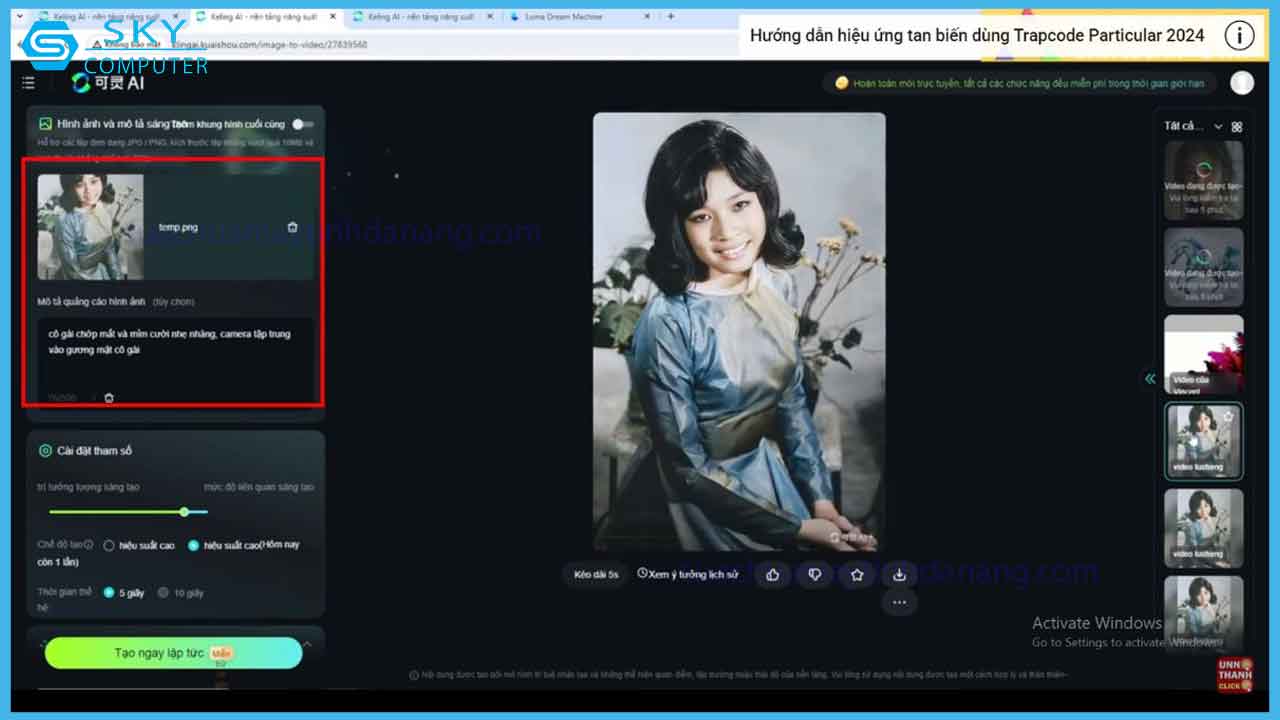Viewport: 1280px width, 720px height.
Task: Collapse the history side panel with double chevron
Action: (x=1150, y=378)
